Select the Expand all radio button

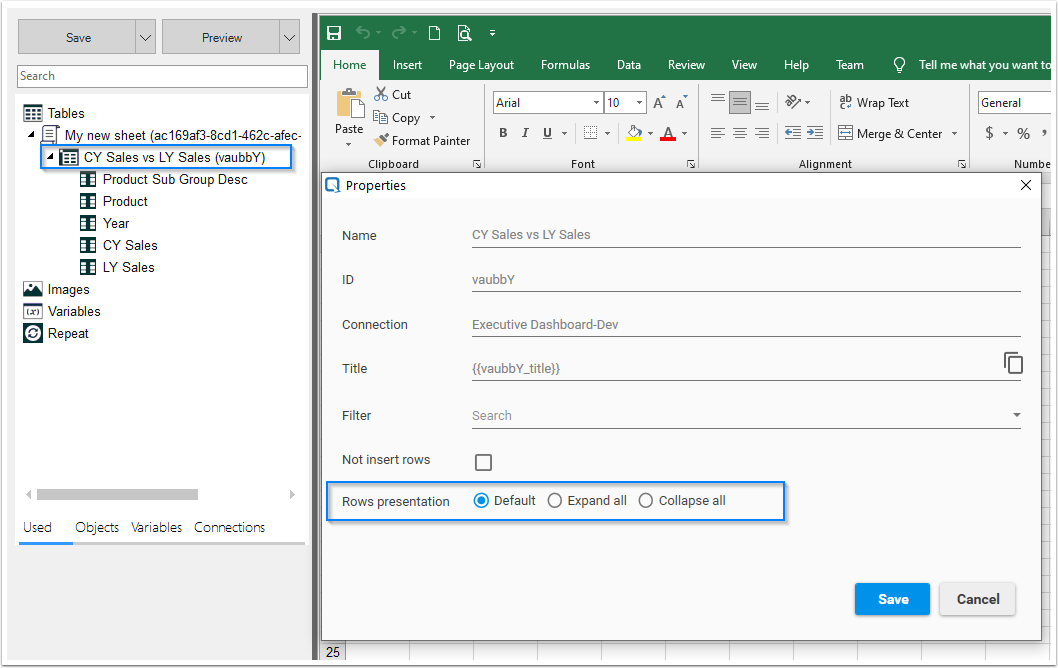(555, 500)
